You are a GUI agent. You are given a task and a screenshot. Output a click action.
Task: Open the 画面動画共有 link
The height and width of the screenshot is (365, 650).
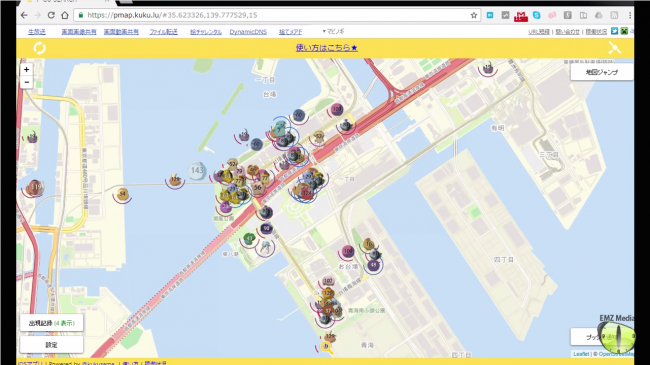pos(121,32)
